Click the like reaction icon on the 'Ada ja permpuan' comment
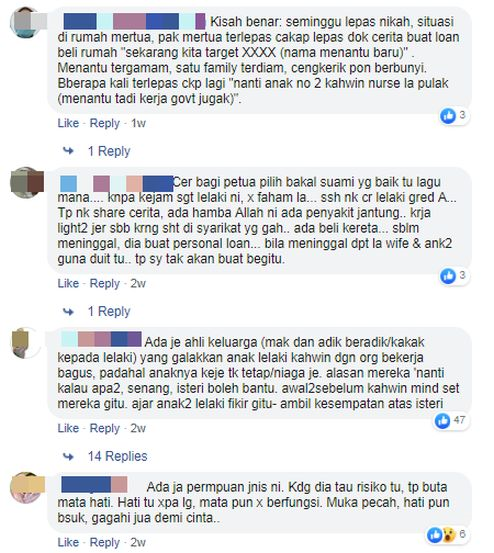494x553 pixels. point(434,535)
